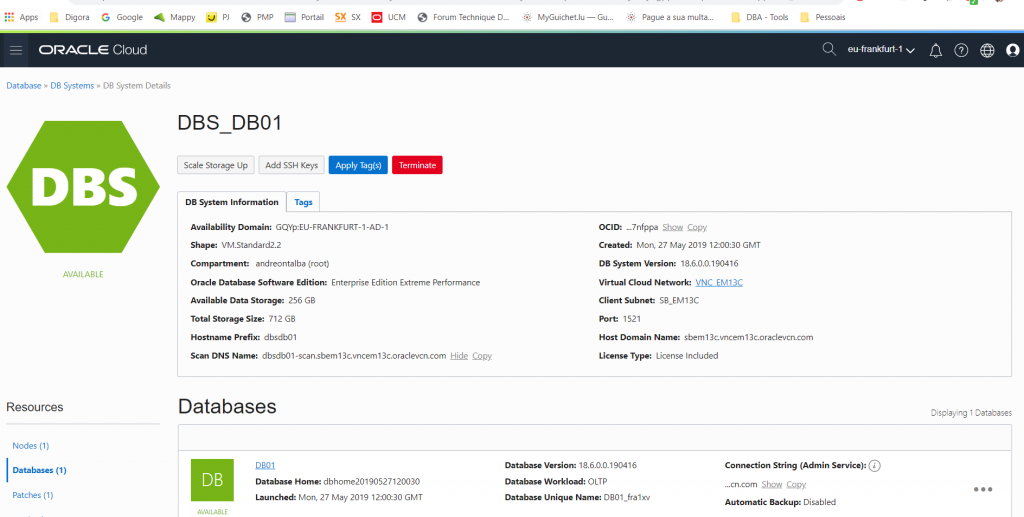Open the PMP bookmark
1024x517 pixels.
257,17
